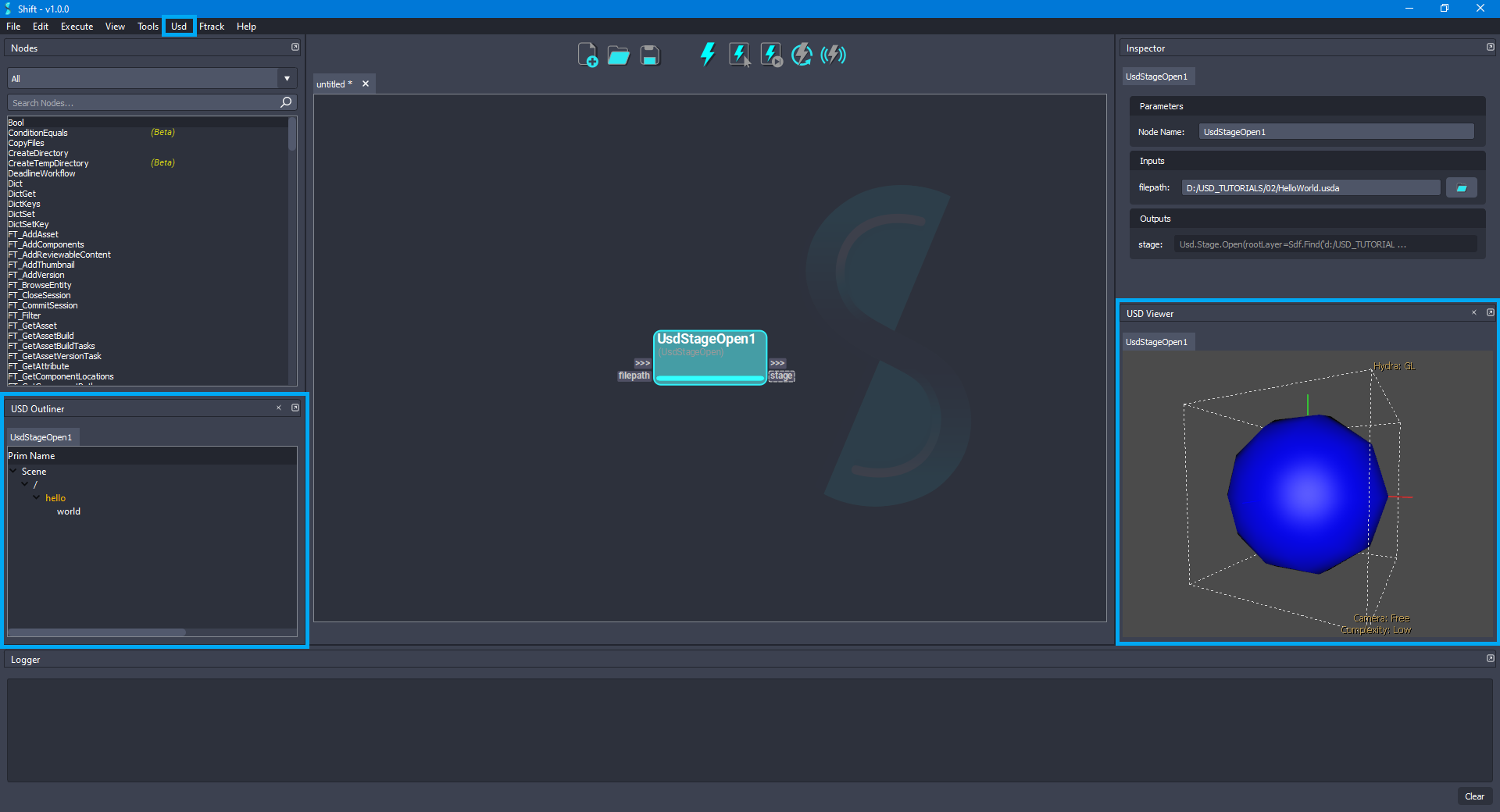
Task: Open the Ftrack menu
Action: click(212, 26)
